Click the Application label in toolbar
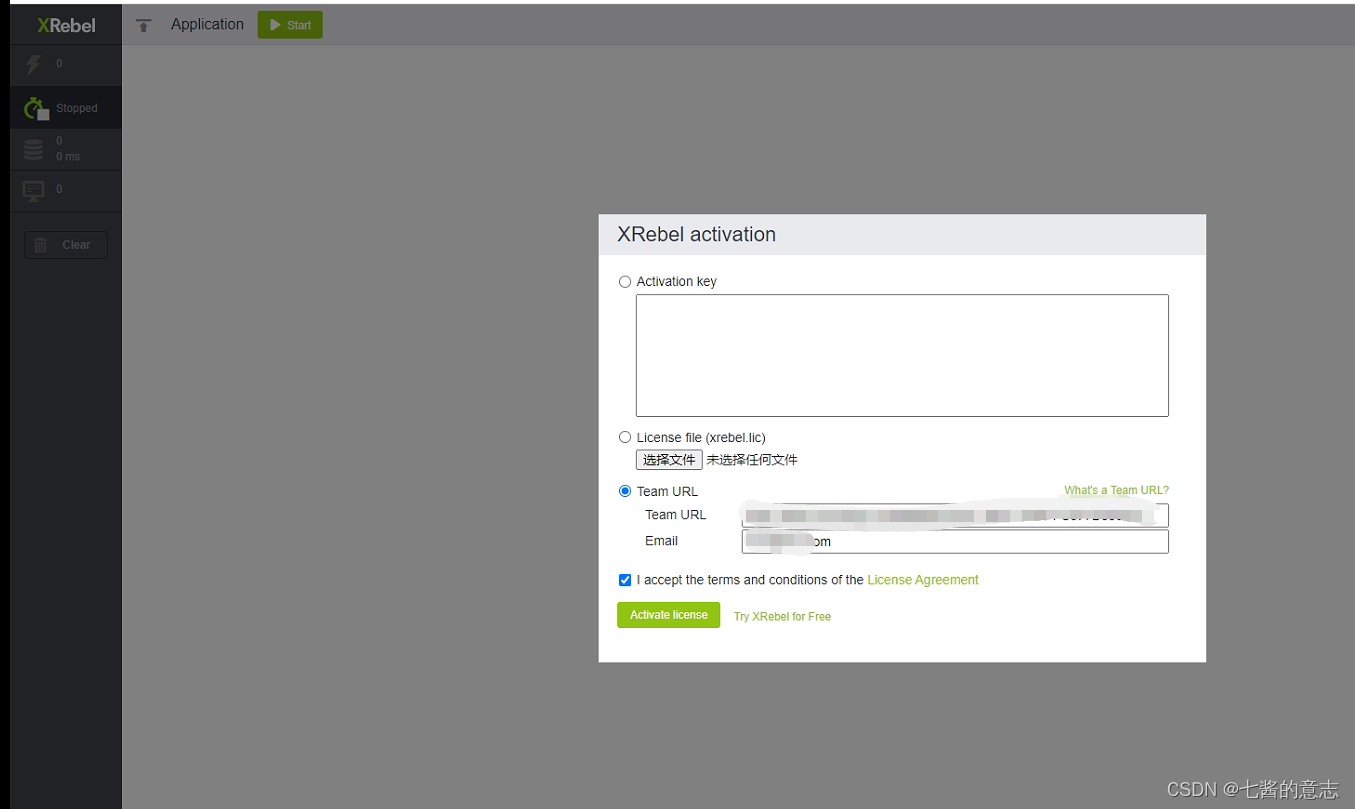Image resolution: width=1355 pixels, height=809 pixels. coord(207,24)
